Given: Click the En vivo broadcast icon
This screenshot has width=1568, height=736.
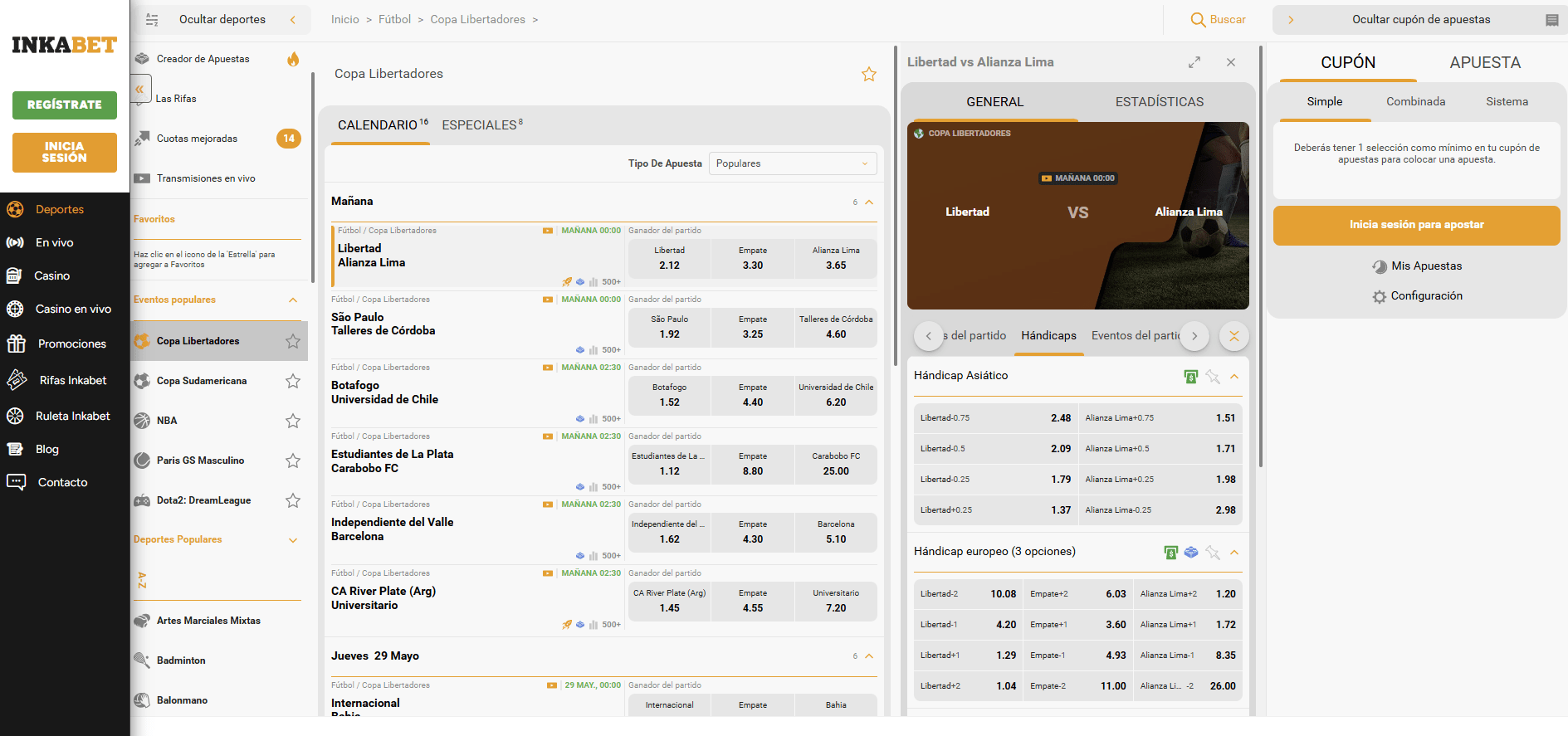Looking at the screenshot, I should (15, 242).
